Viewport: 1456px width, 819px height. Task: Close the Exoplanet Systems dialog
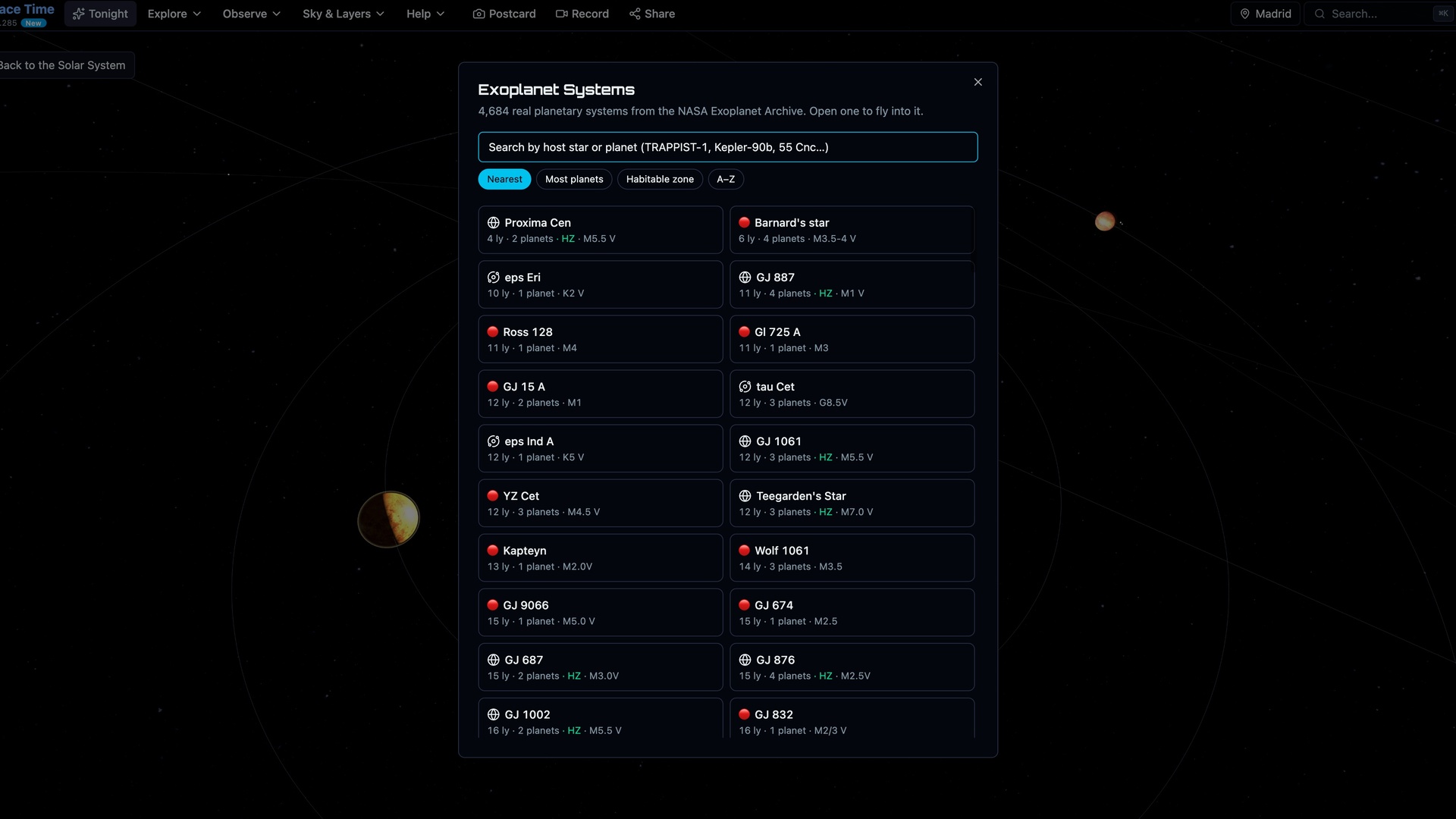pyautogui.click(x=978, y=82)
